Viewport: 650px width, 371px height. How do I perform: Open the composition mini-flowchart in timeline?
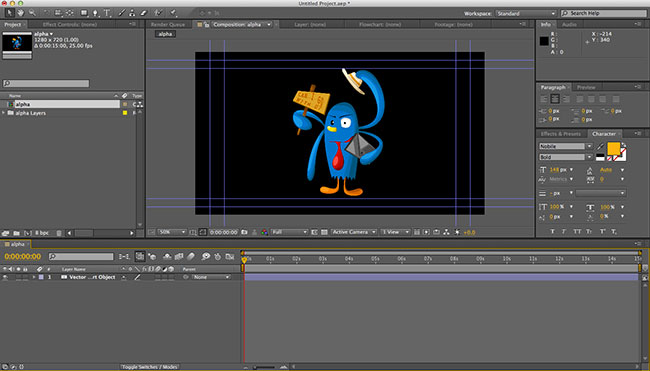tap(124, 257)
